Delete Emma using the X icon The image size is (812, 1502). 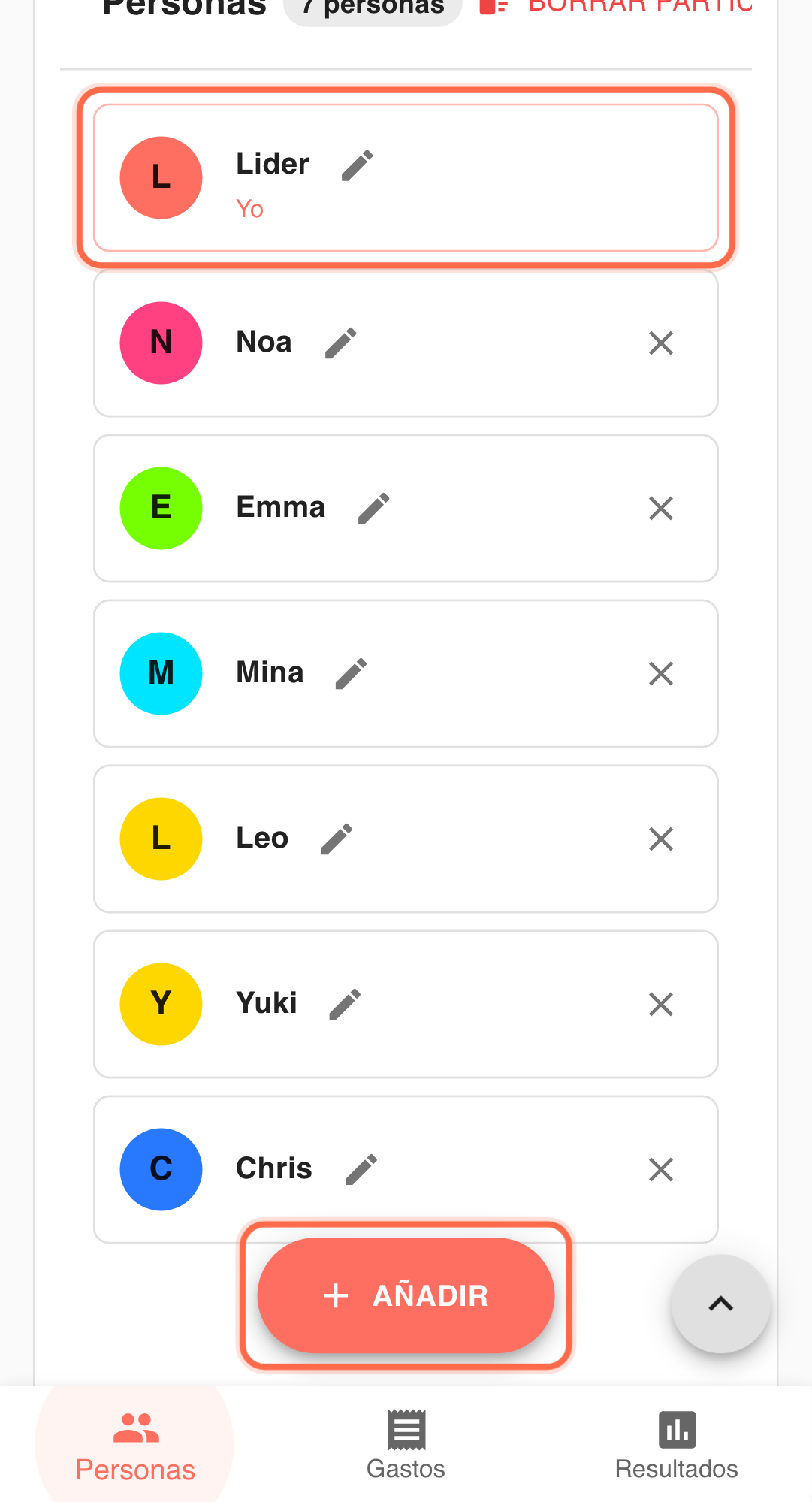click(660, 509)
